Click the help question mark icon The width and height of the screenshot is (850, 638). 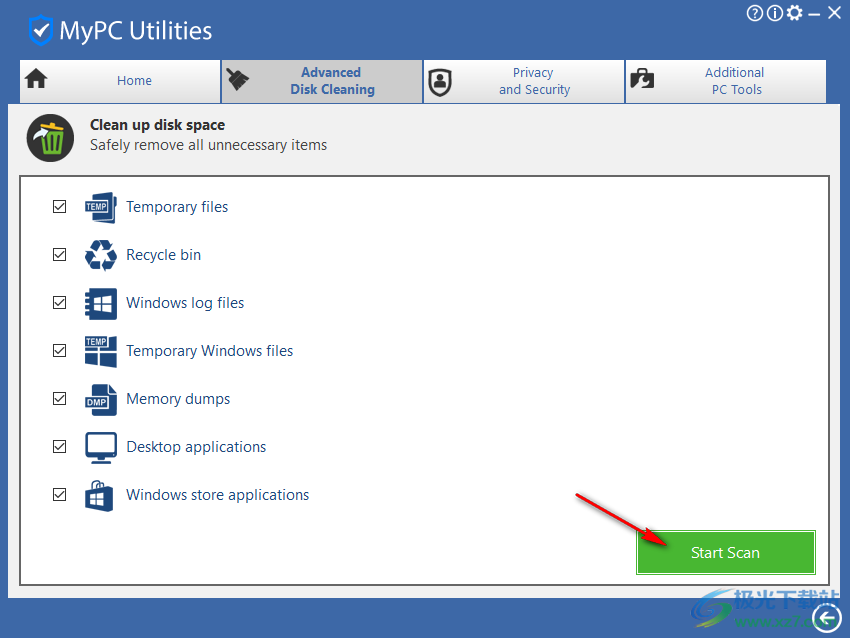click(755, 13)
